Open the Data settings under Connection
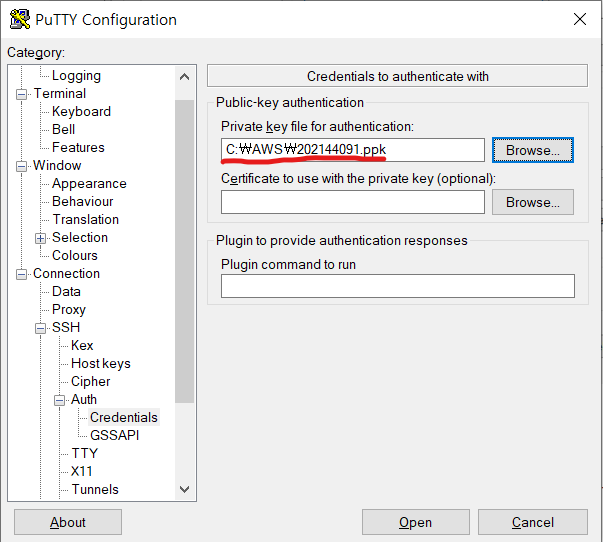Screen dimensions: 603x542 pos(66,292)
